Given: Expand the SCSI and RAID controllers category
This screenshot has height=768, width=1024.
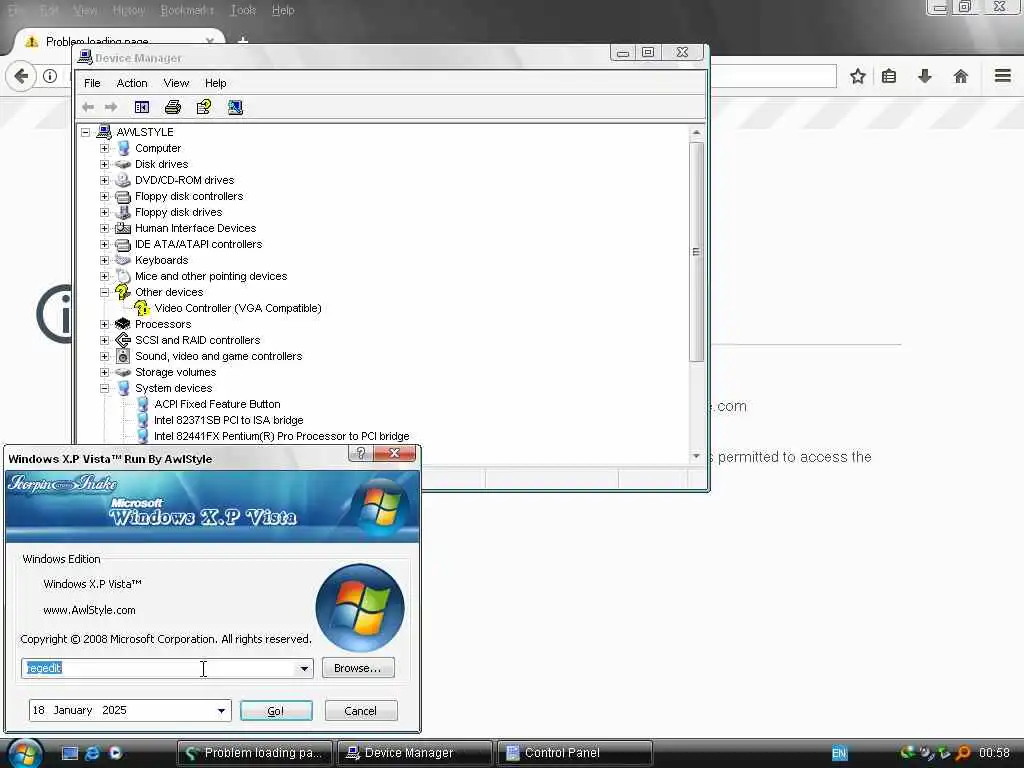Looking at the screenshot, I should click(x=104, y=340).
